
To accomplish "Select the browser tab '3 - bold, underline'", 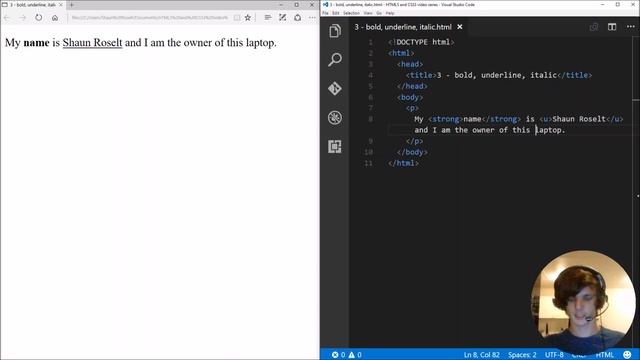I will tap(33, 5).
